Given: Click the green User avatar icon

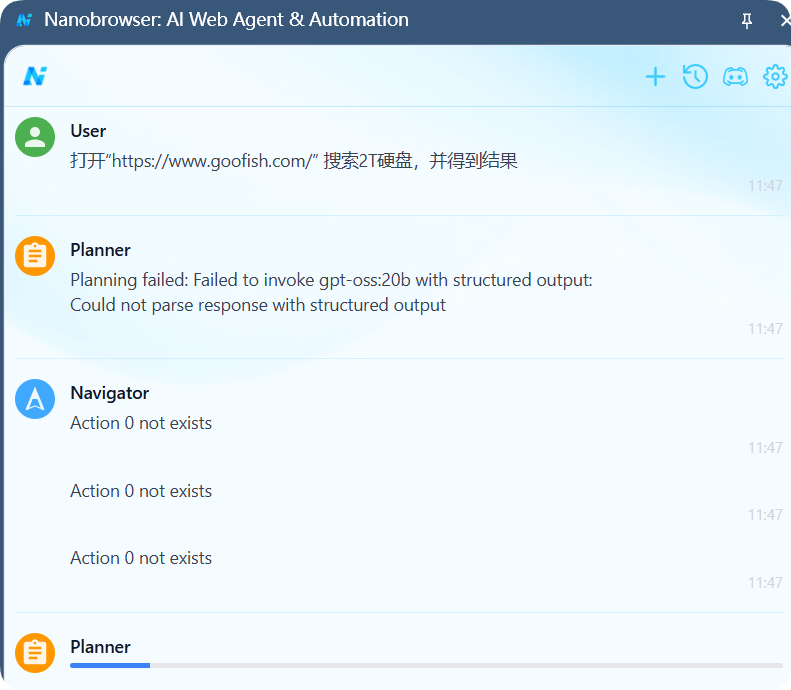Looking at the screenshot, I should [35, 137].
